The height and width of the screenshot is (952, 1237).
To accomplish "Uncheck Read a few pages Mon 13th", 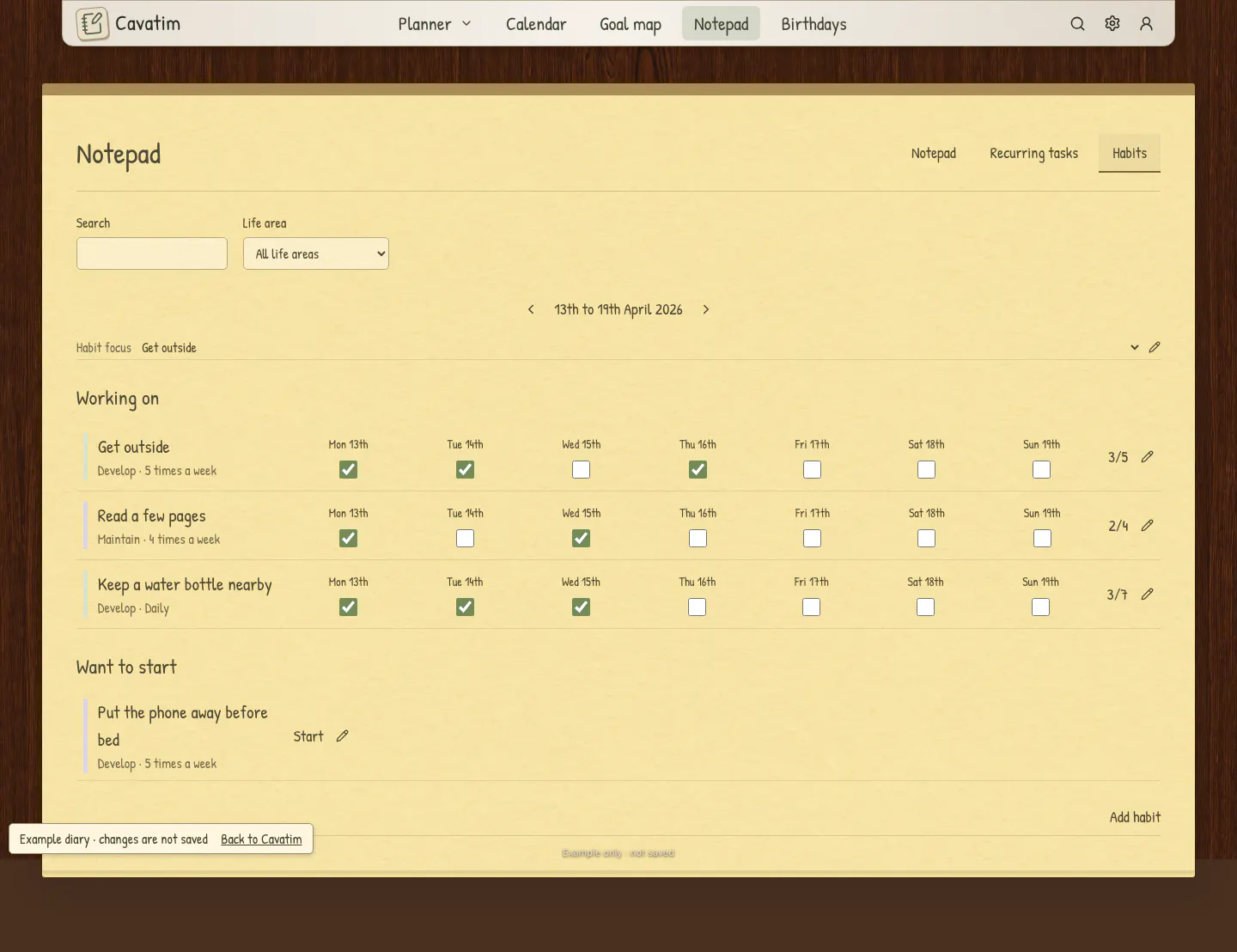I will click(348, 539).
